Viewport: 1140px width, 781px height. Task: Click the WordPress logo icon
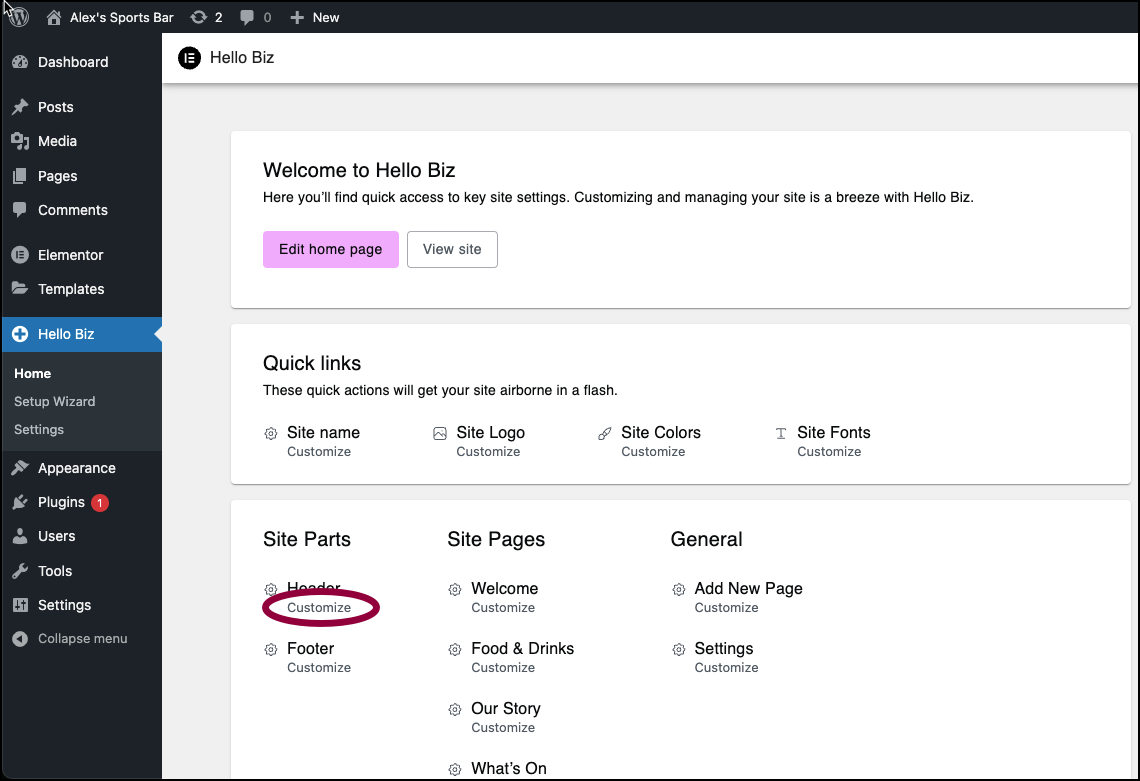click(19, 17)
